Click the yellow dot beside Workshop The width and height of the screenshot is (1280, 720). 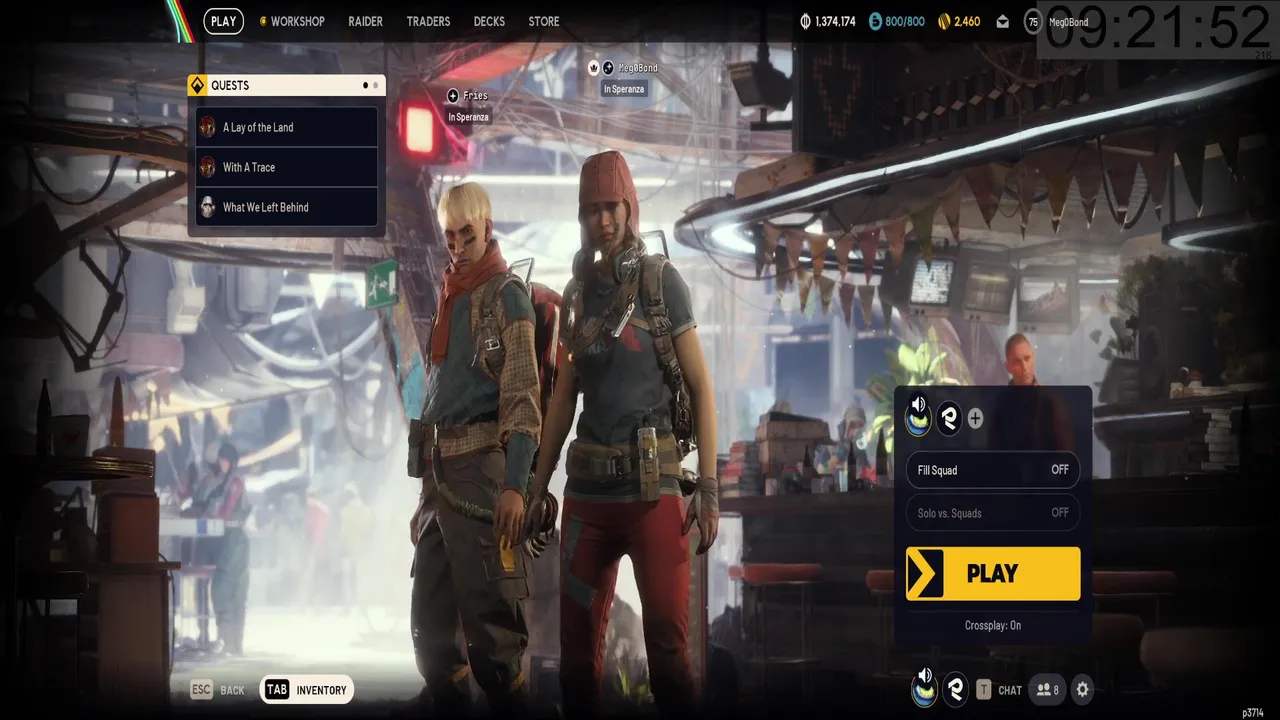(x=263, y=21)
